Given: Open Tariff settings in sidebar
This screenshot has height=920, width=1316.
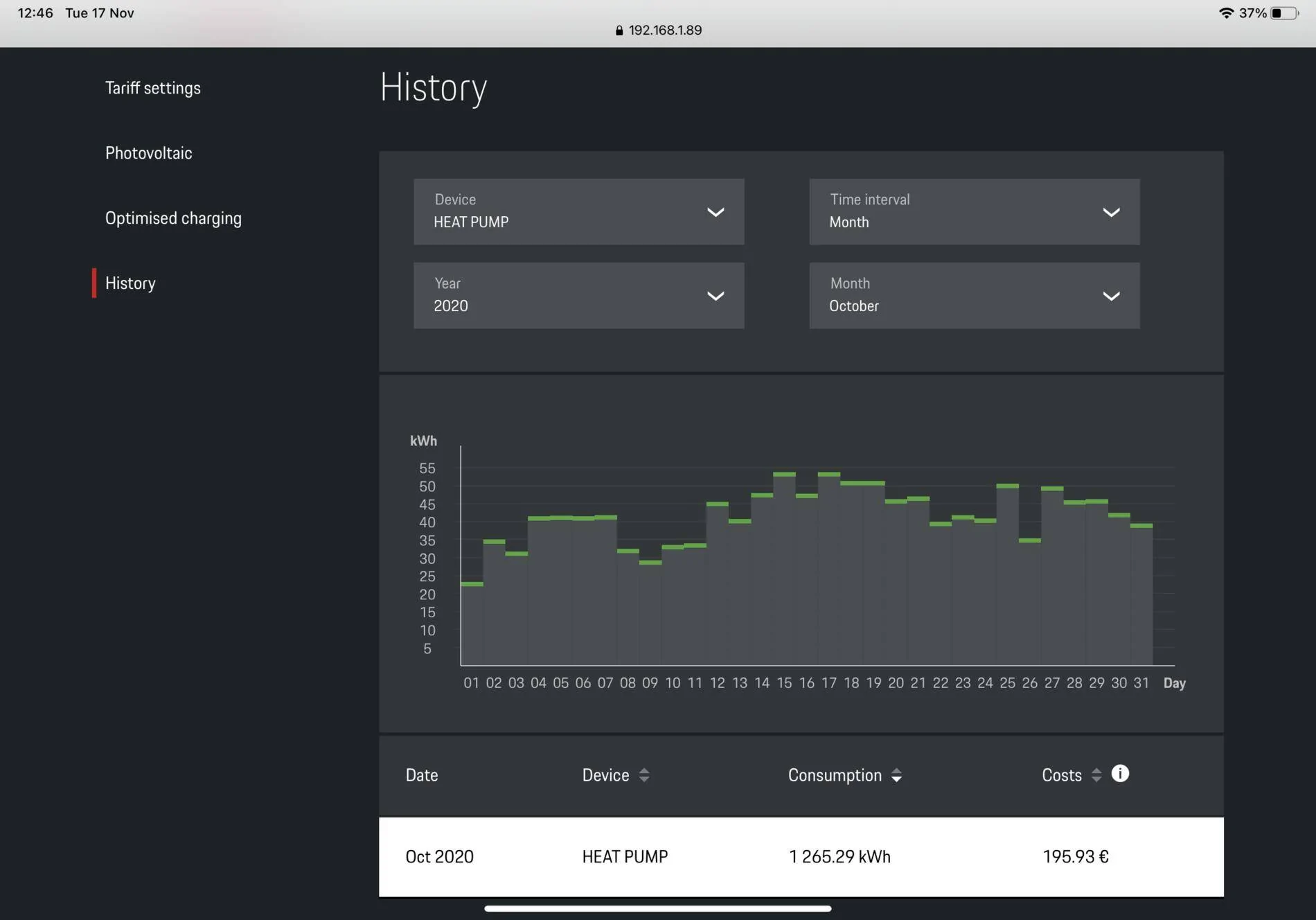Looking at the screenshot, I should [x=153, y=88].
